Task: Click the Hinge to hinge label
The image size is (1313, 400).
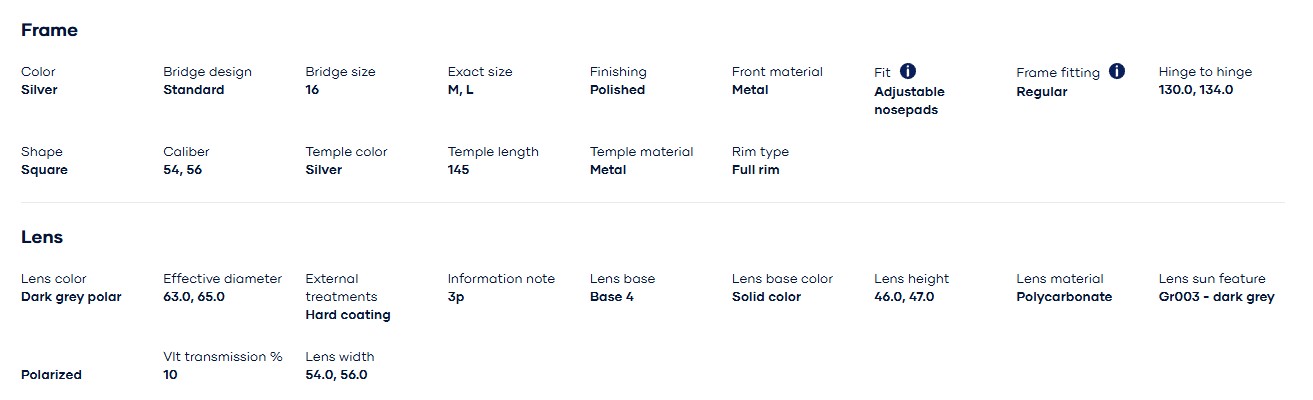Action: 1205,72
